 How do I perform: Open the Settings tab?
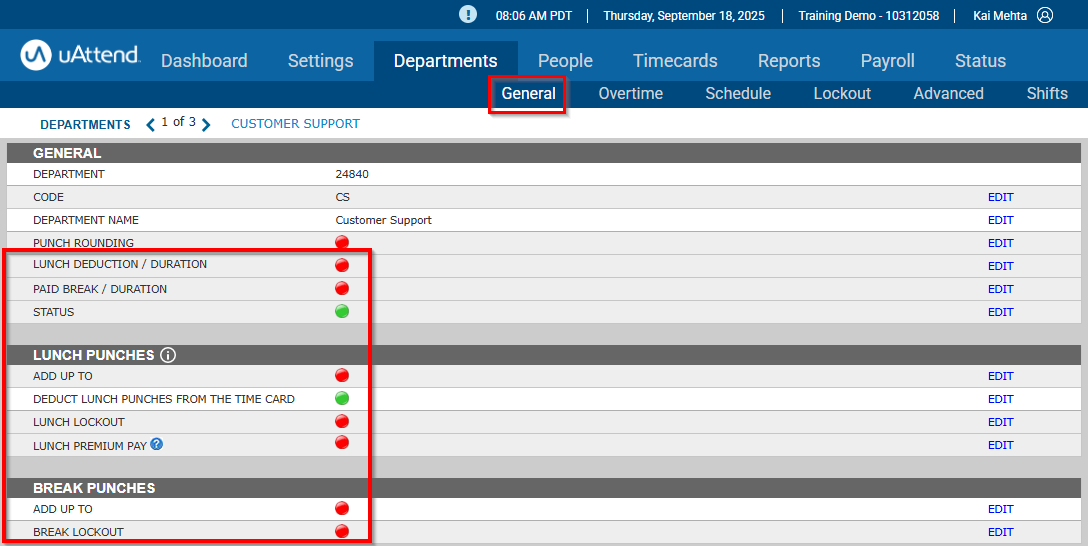[321, 61]
